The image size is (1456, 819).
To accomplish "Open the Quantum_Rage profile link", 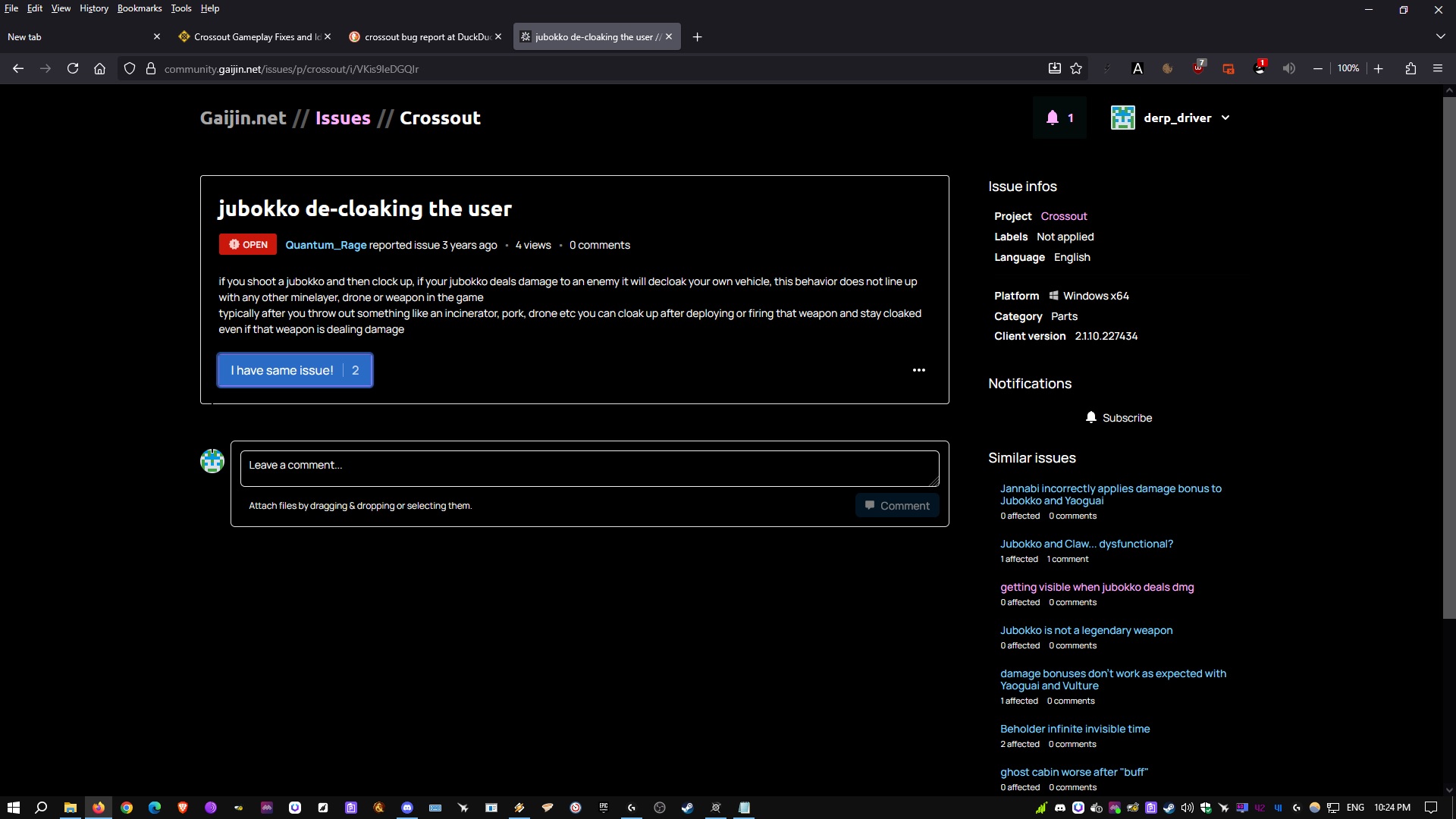I will (326, 245).
